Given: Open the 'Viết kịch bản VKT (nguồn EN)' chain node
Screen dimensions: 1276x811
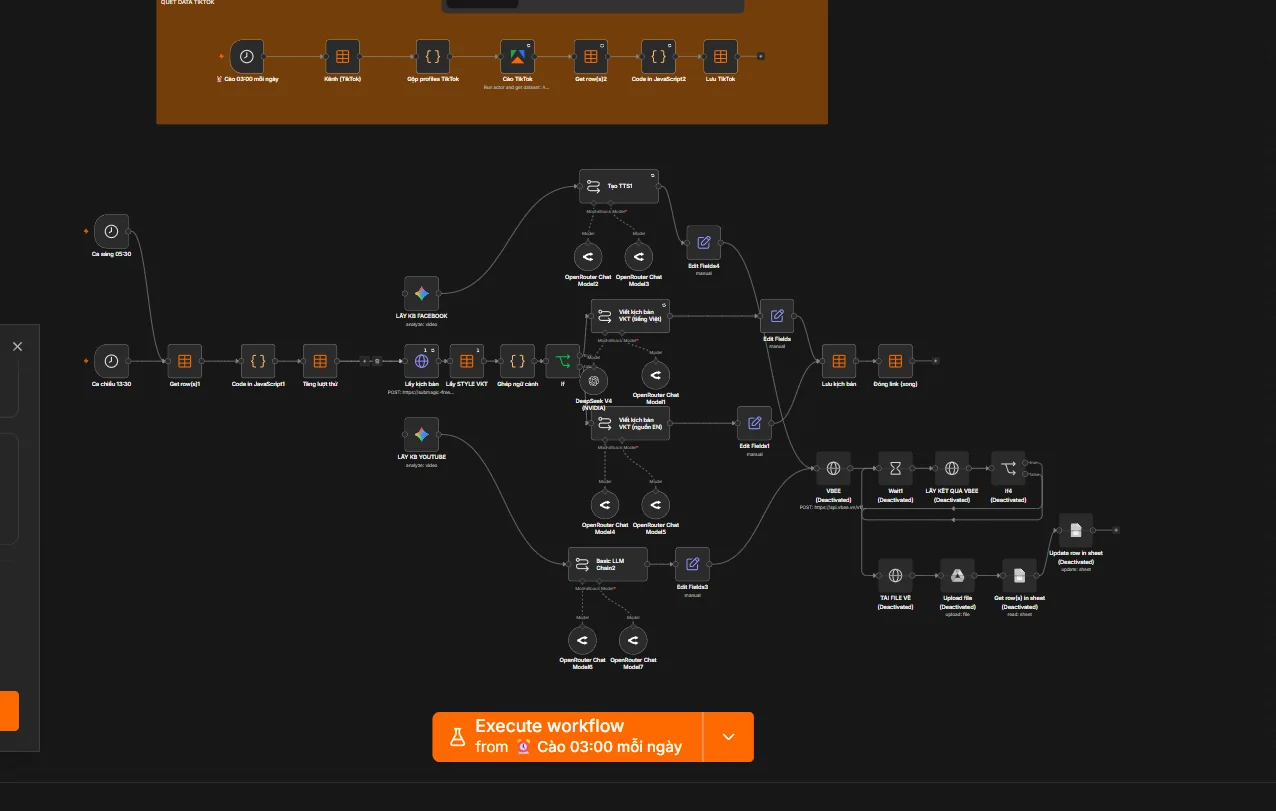Looking at the screenshot, I should 630,423.
